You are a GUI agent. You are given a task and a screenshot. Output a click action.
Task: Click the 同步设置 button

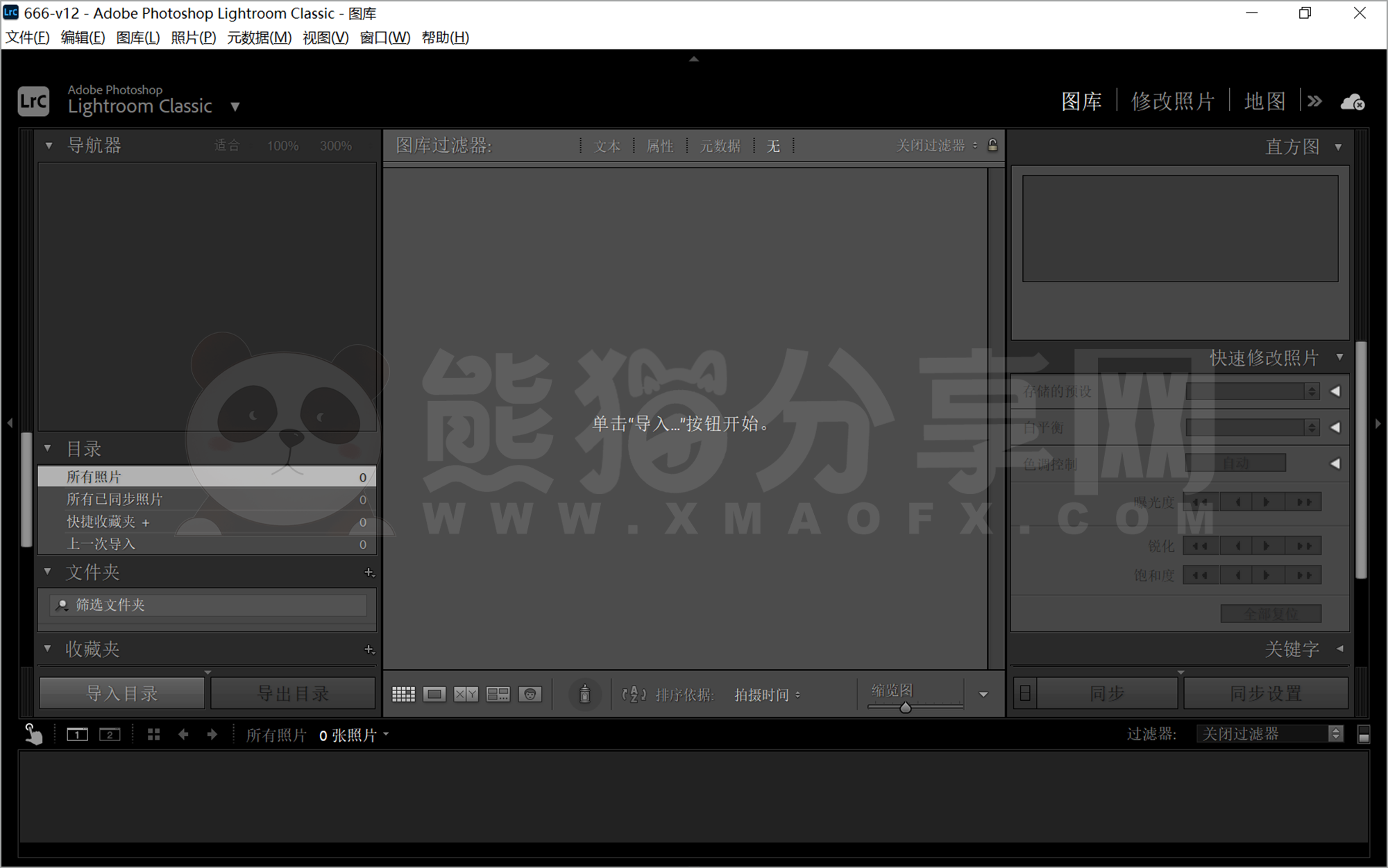1266,692
